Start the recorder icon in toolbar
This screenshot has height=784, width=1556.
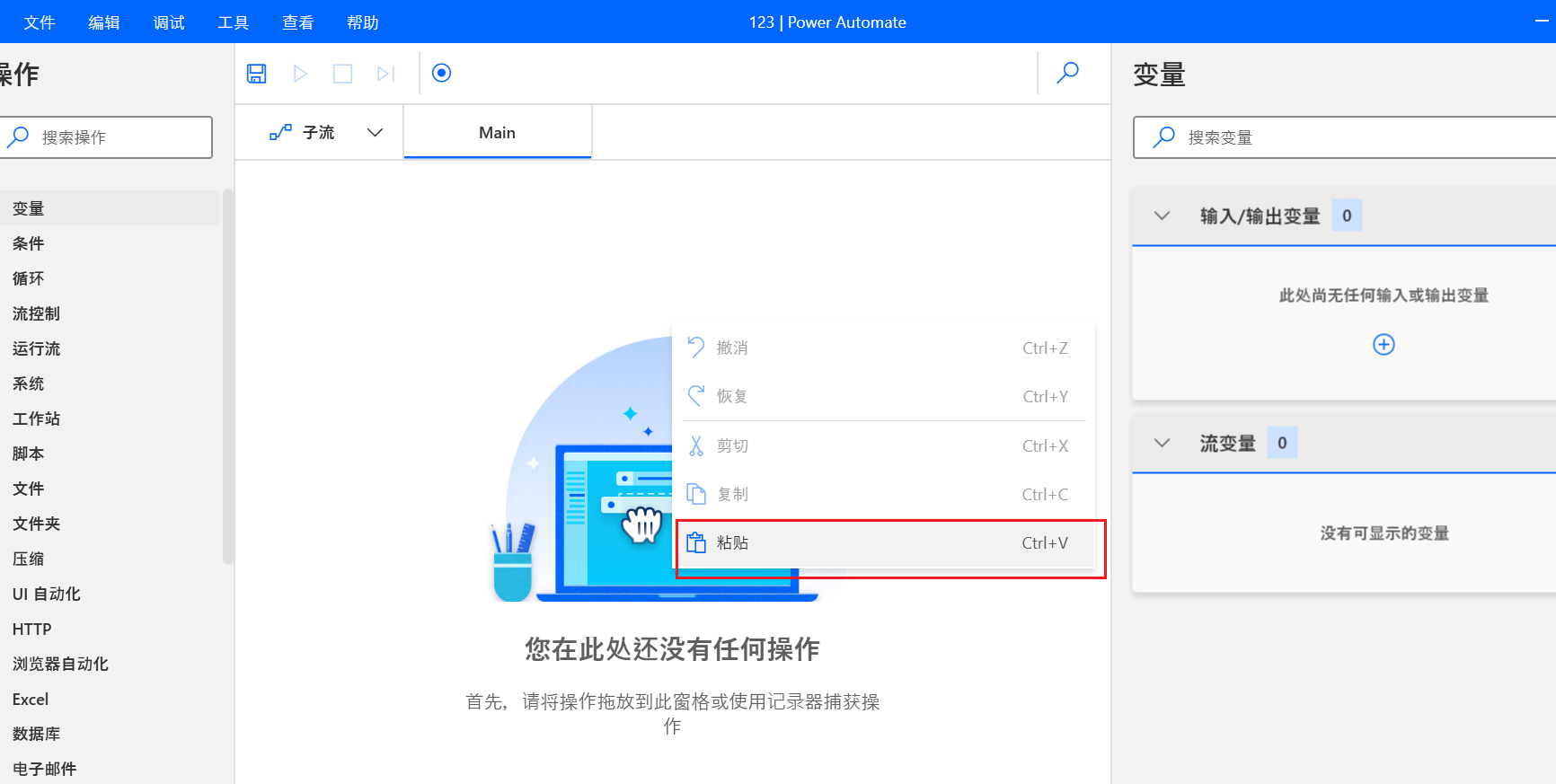[x=441, y=73]
